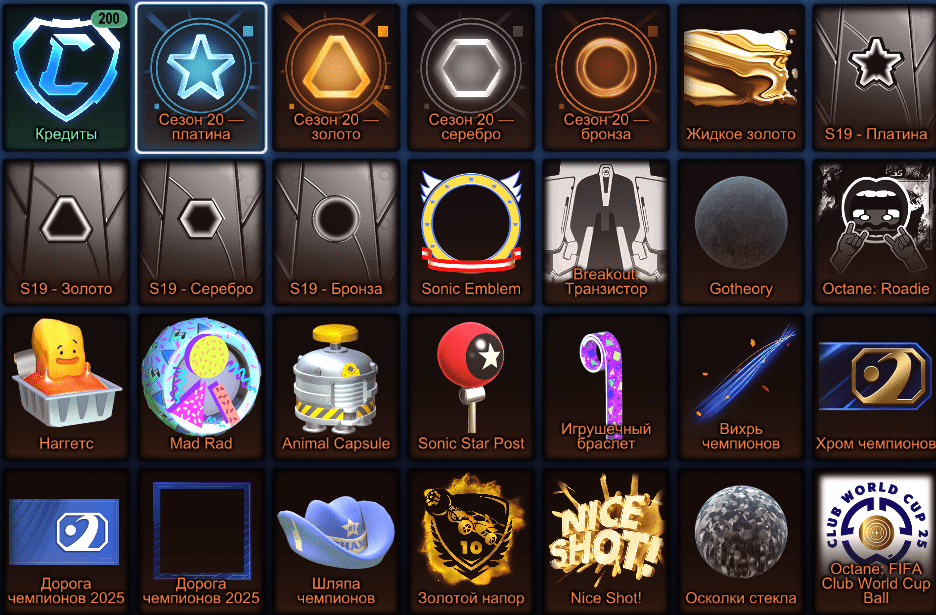This screenshot has height=615, width=936.
Task: Pick the Mad Rad wheel
Action: [201, 387]
